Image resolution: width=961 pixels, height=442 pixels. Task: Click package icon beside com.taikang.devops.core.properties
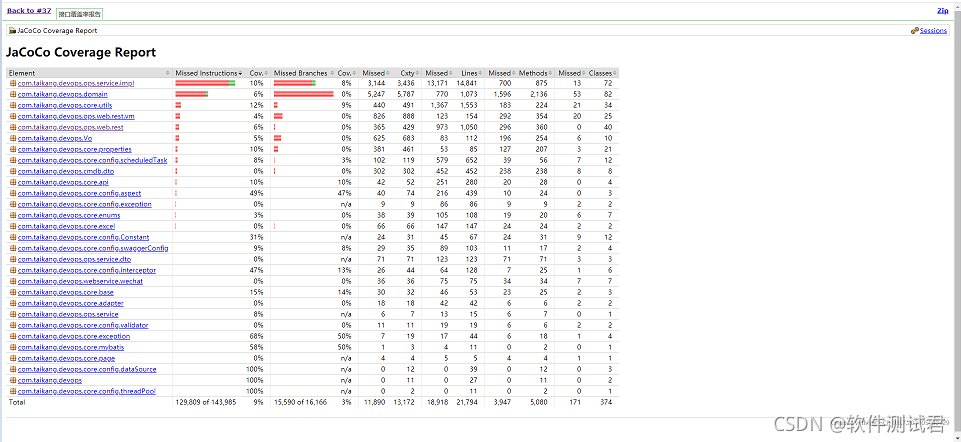click(x=12, y=150)
